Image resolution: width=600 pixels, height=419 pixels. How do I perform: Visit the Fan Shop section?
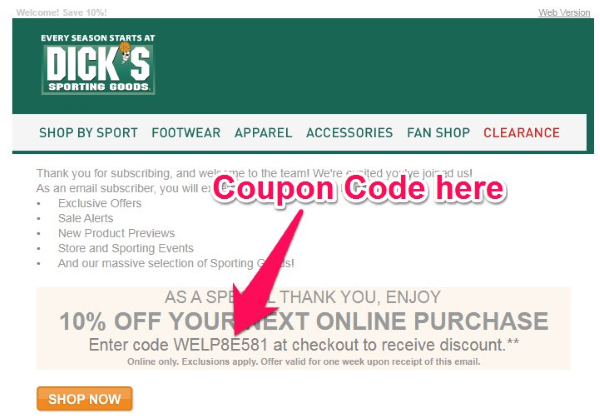[x=438, y=132]
